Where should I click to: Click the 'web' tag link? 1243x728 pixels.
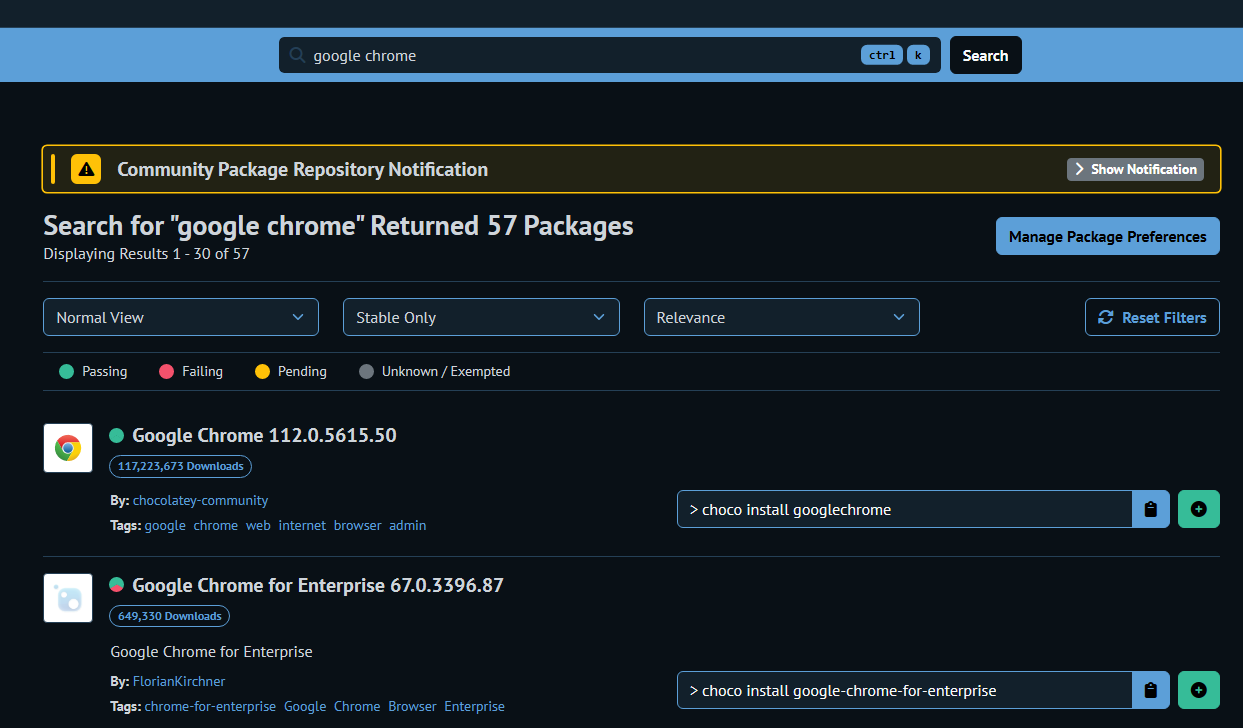258,525
